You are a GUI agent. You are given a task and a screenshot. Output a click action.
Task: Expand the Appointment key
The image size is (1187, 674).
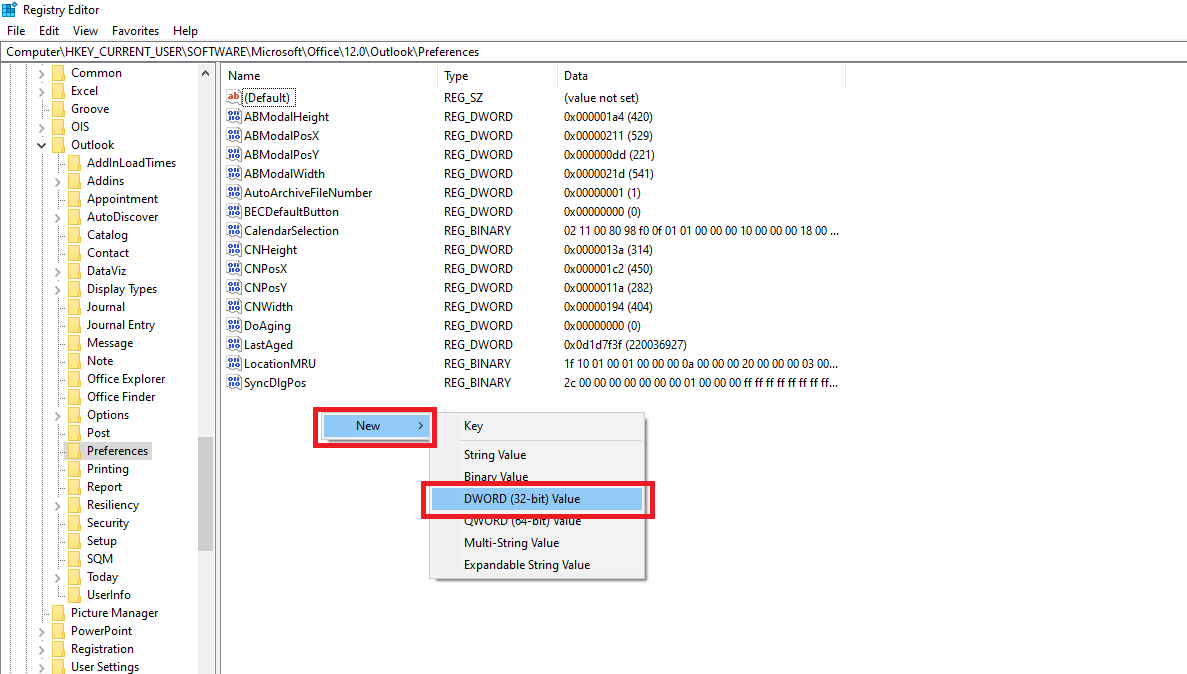click(x=57, y=198)
